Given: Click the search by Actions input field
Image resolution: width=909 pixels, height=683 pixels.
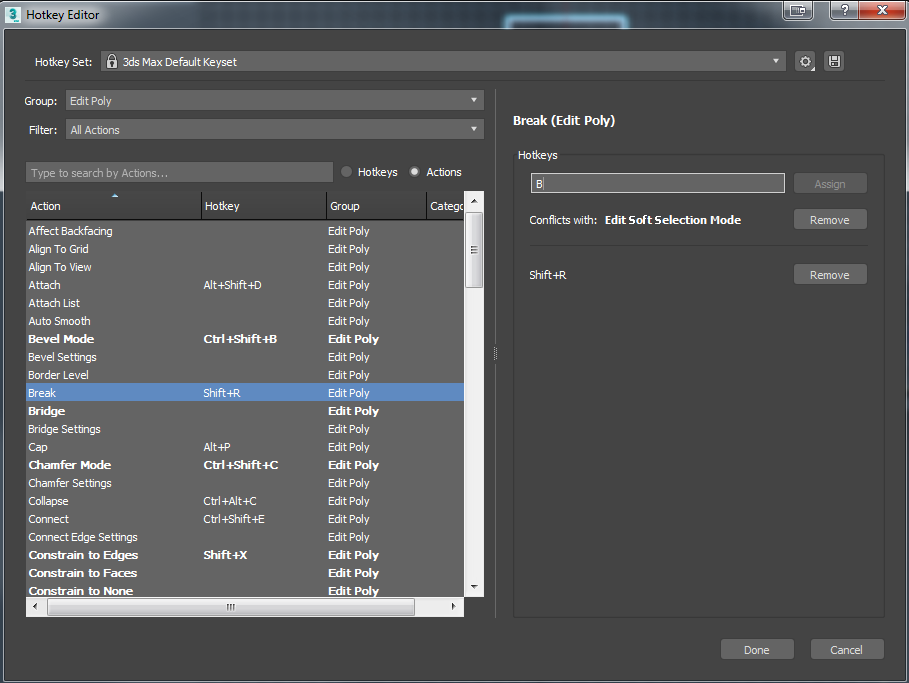Looking at the screenshot, I should pos(179,171).
